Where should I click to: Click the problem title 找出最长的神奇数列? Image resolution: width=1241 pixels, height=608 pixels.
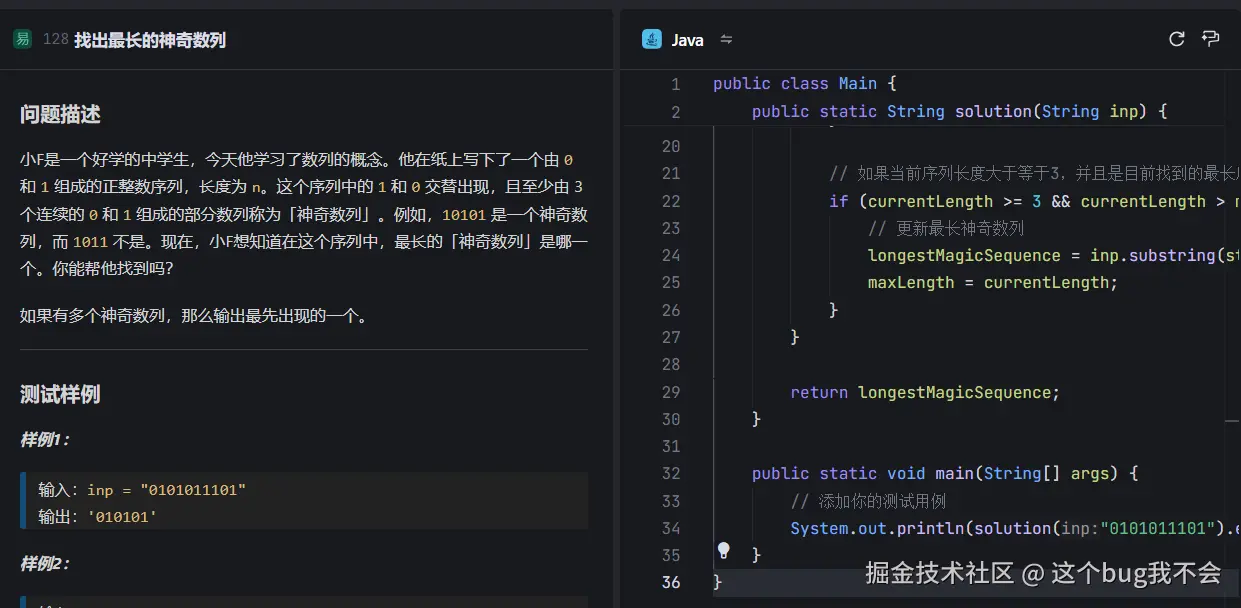(x=150, y=40)
